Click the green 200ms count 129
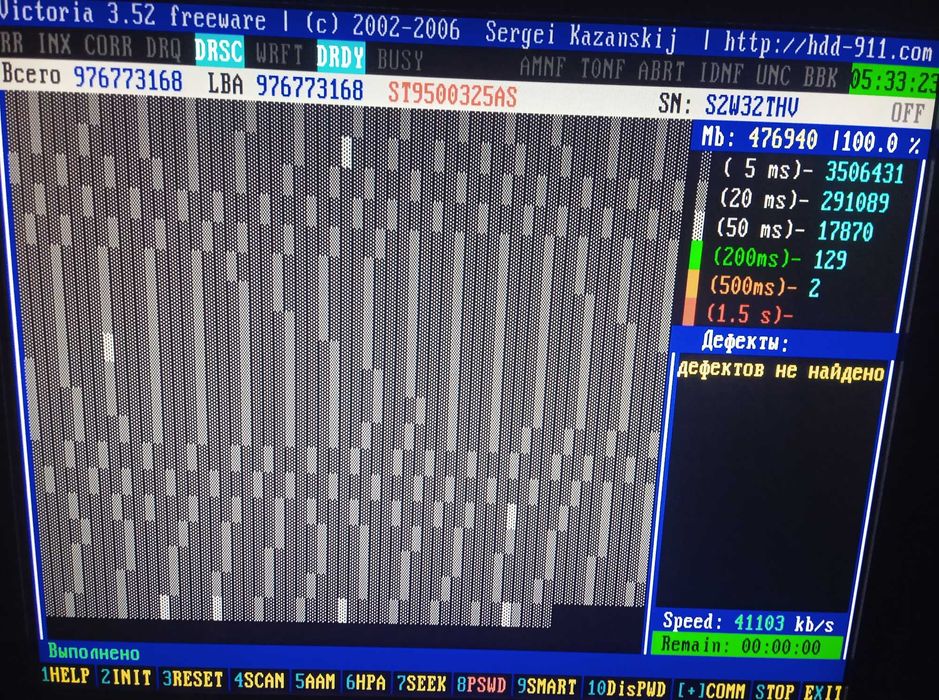Screen dimensions: 939x700 tap(829, 259)
